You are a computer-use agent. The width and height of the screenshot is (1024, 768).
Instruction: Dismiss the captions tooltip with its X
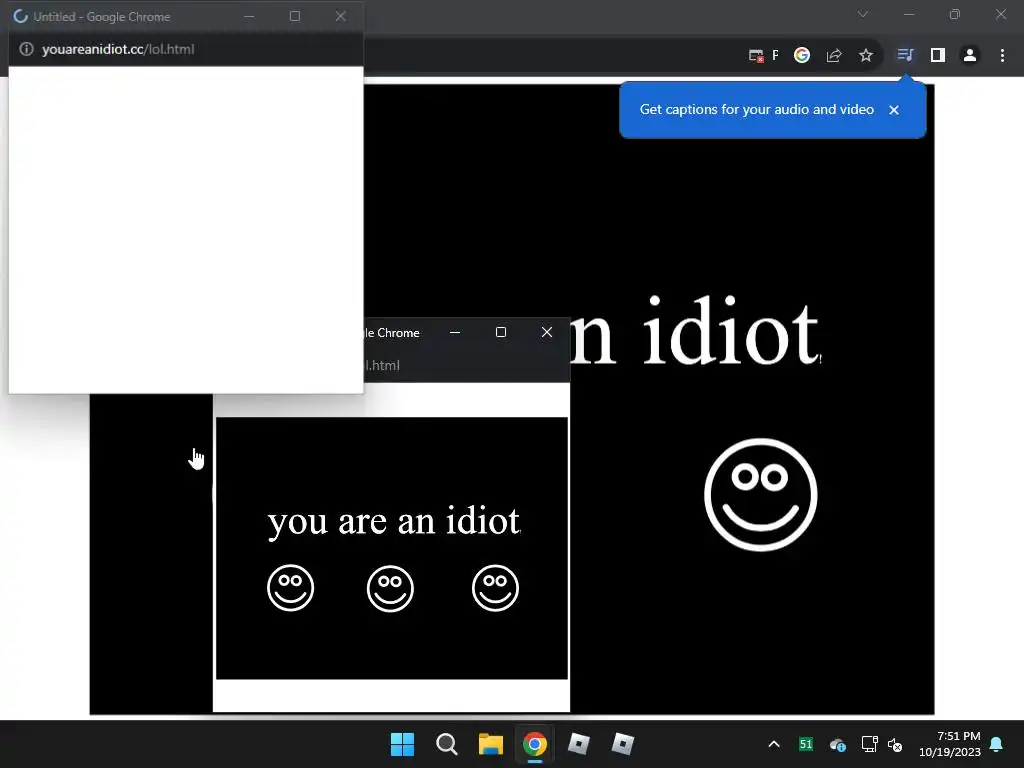click(x=894, y=110)
